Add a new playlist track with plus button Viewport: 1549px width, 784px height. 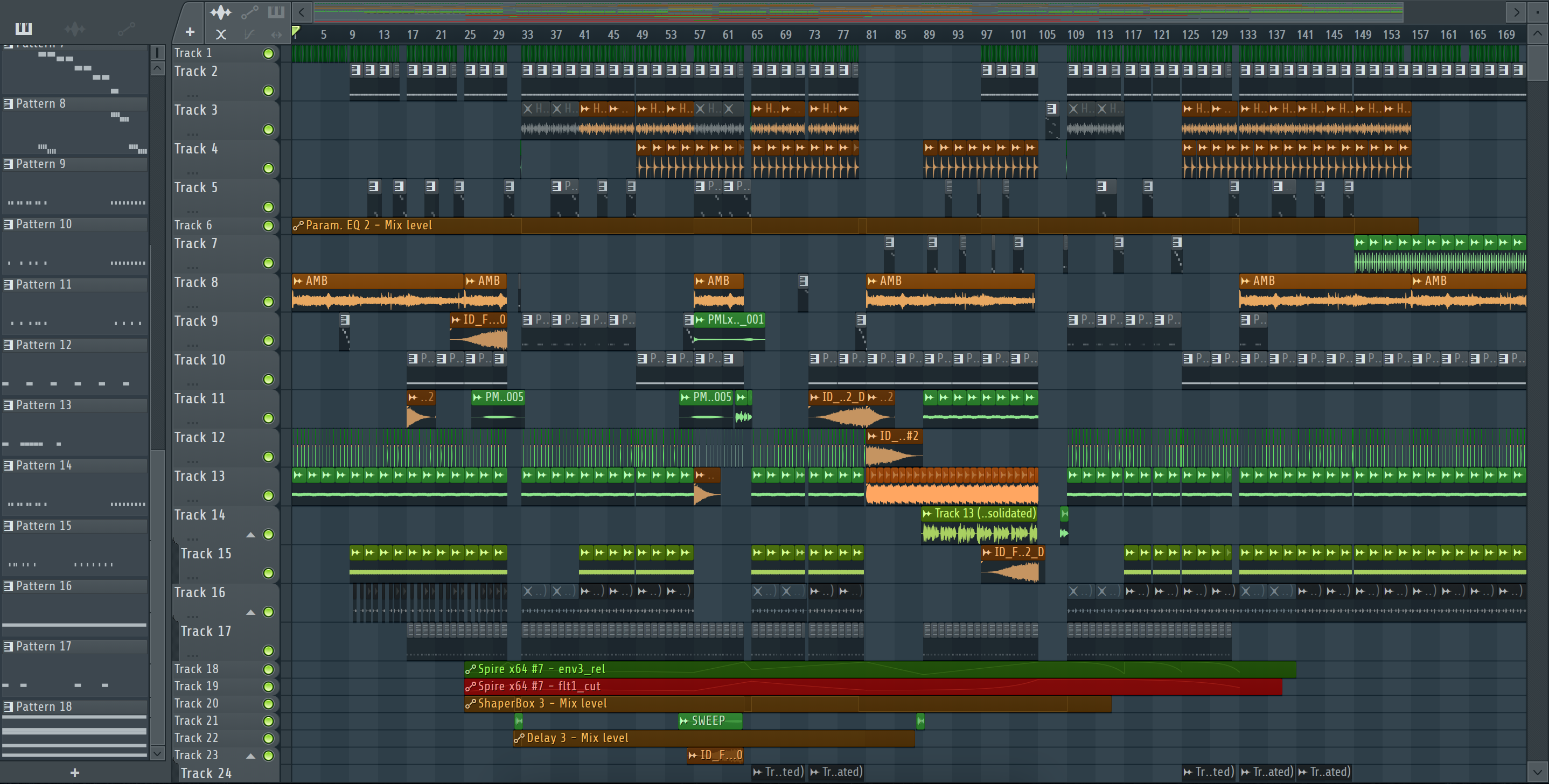point(190,32)
